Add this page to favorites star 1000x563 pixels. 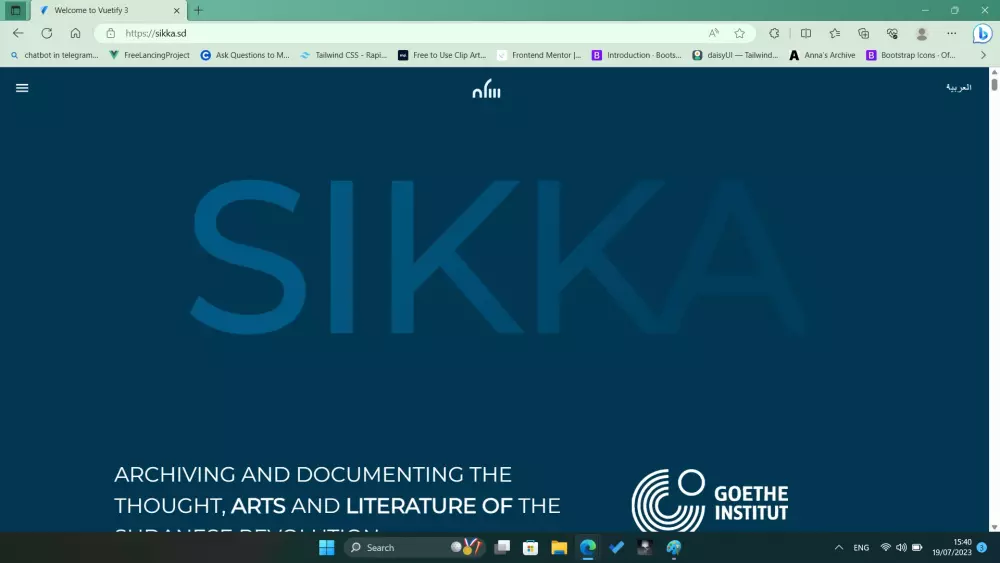739,33
